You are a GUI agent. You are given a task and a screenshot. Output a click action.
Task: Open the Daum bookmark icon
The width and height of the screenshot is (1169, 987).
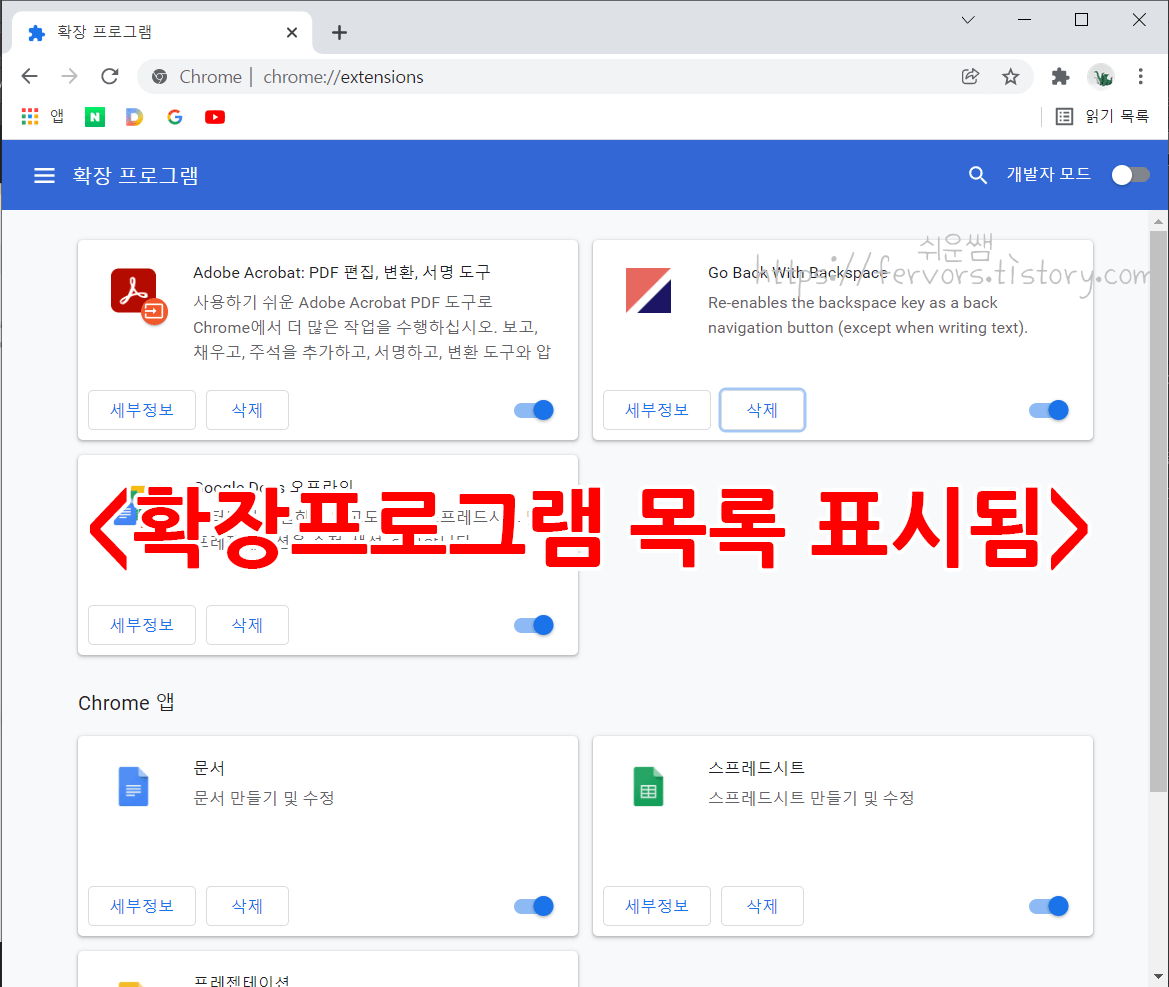click(134, 116)
